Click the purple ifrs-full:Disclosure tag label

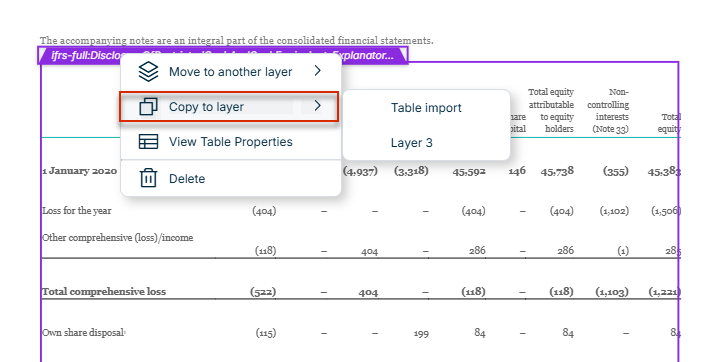[222, 55]
